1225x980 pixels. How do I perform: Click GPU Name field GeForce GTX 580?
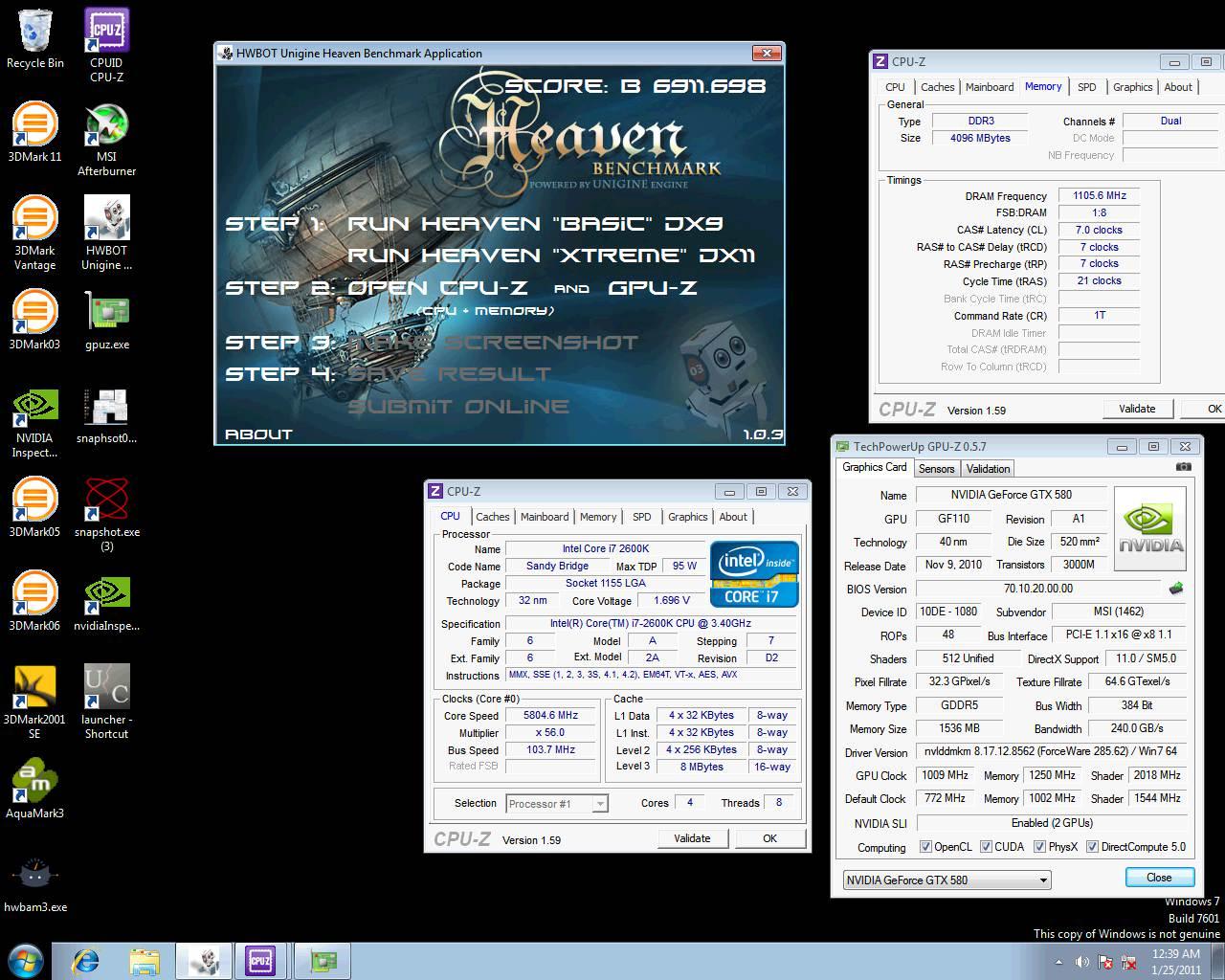(x=1011, y=495)
